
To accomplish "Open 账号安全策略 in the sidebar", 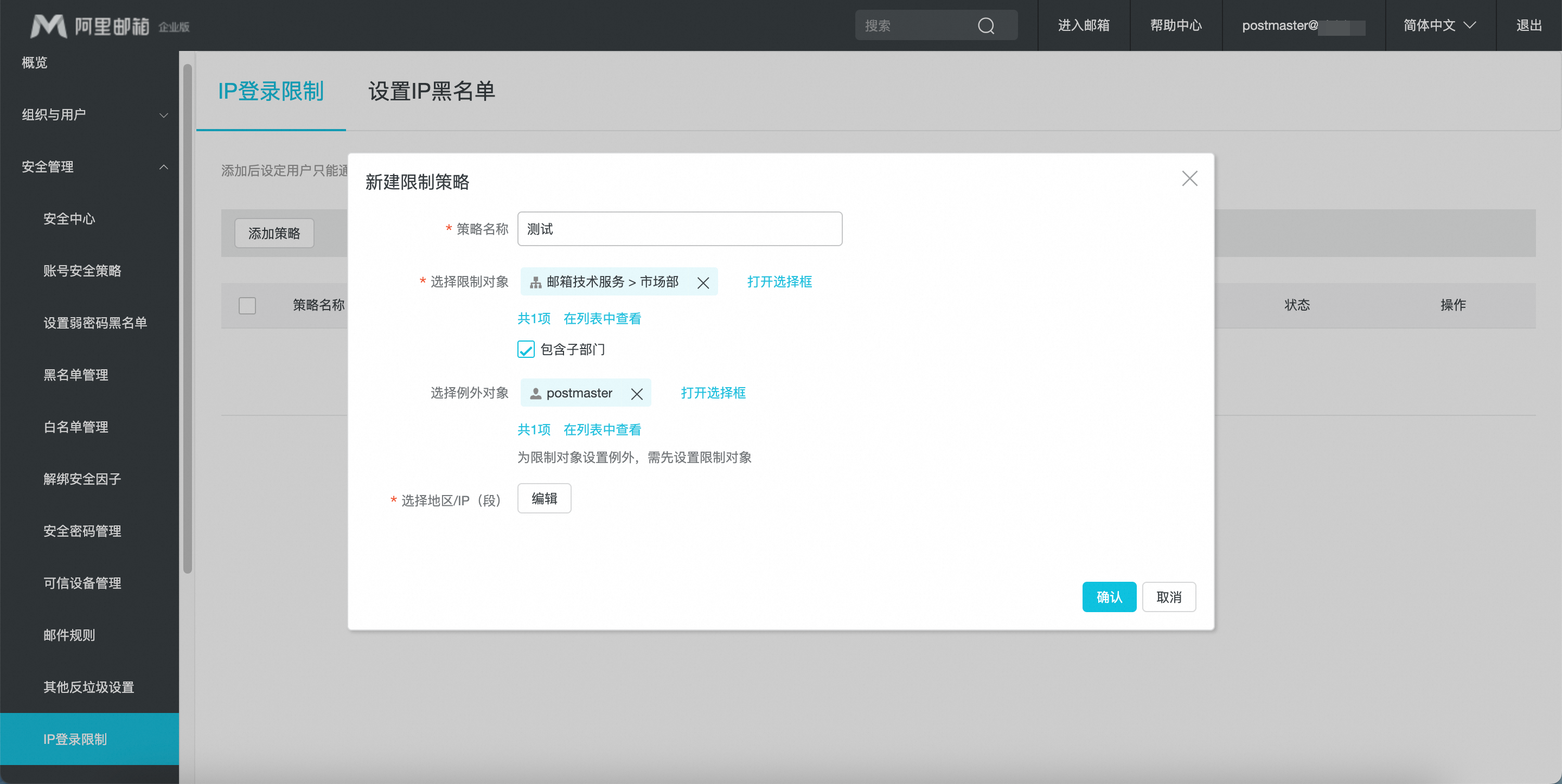I will tap(82, 271).
